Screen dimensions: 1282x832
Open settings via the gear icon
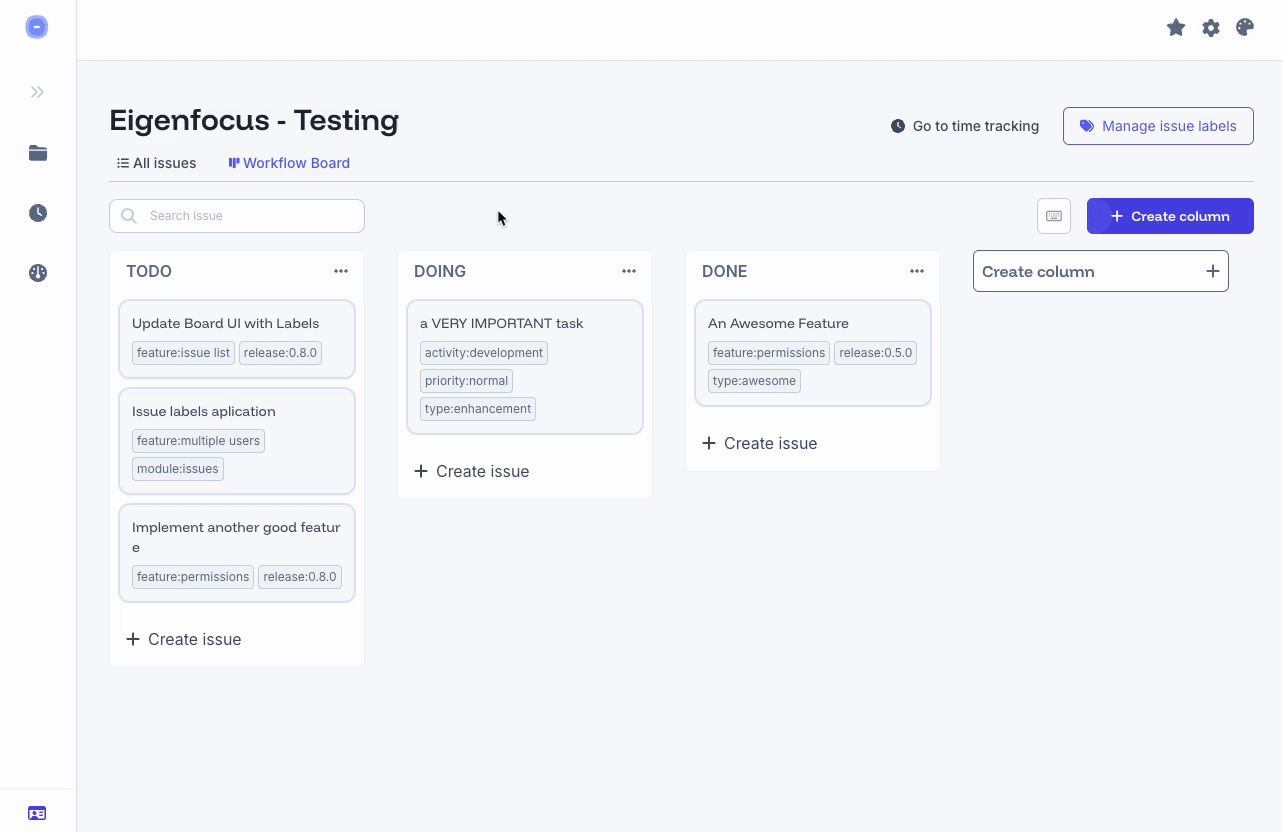pyautogui.click(x=1211, y=28)
